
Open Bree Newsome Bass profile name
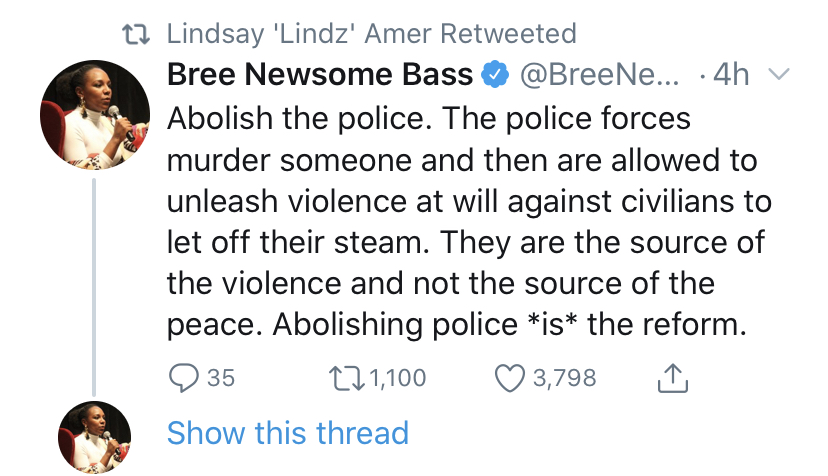pyautogui.click(x=320, y=74)
